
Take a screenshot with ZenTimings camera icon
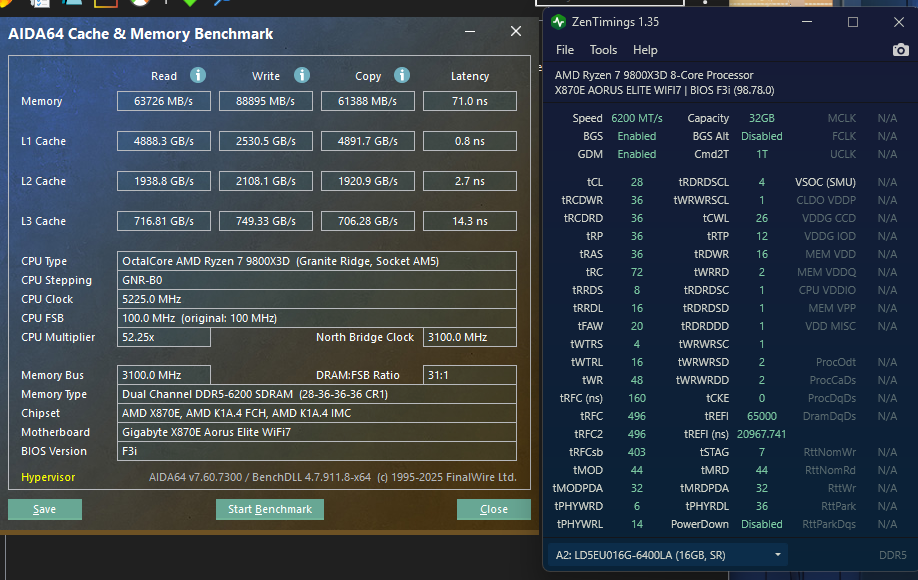(900, 50)
